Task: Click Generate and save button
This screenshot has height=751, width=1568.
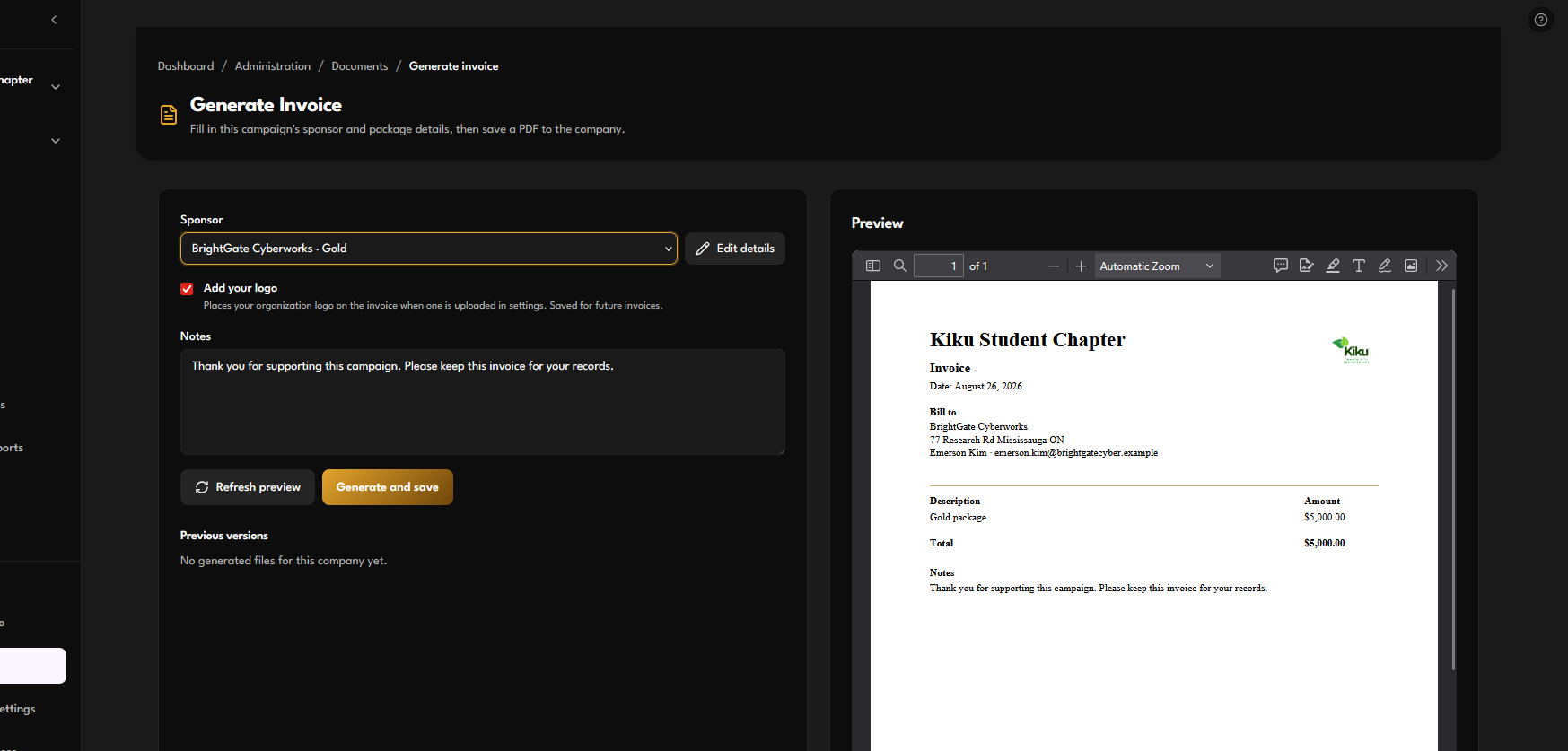Action: pos(388,487)
